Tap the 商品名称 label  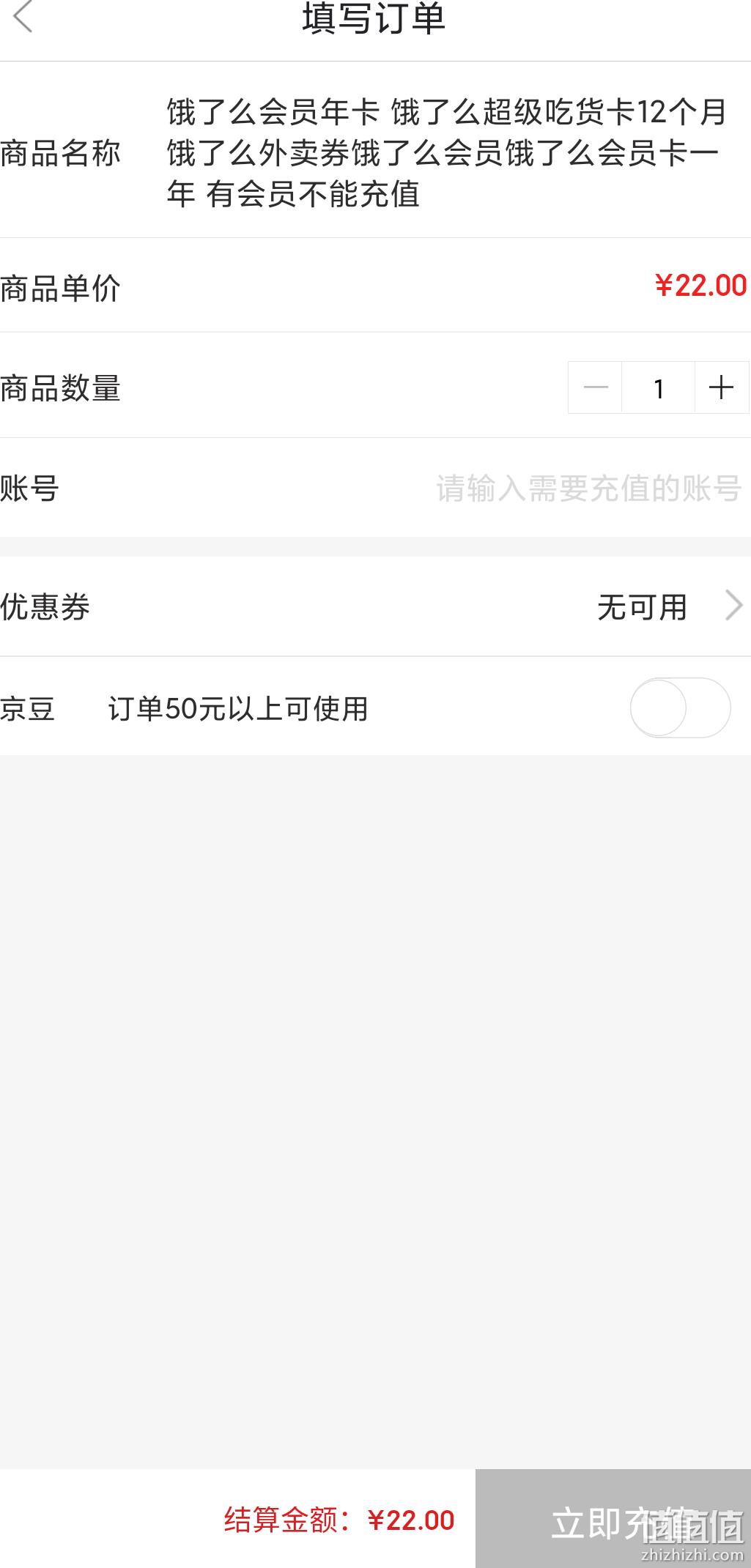(x=60, y=153)
